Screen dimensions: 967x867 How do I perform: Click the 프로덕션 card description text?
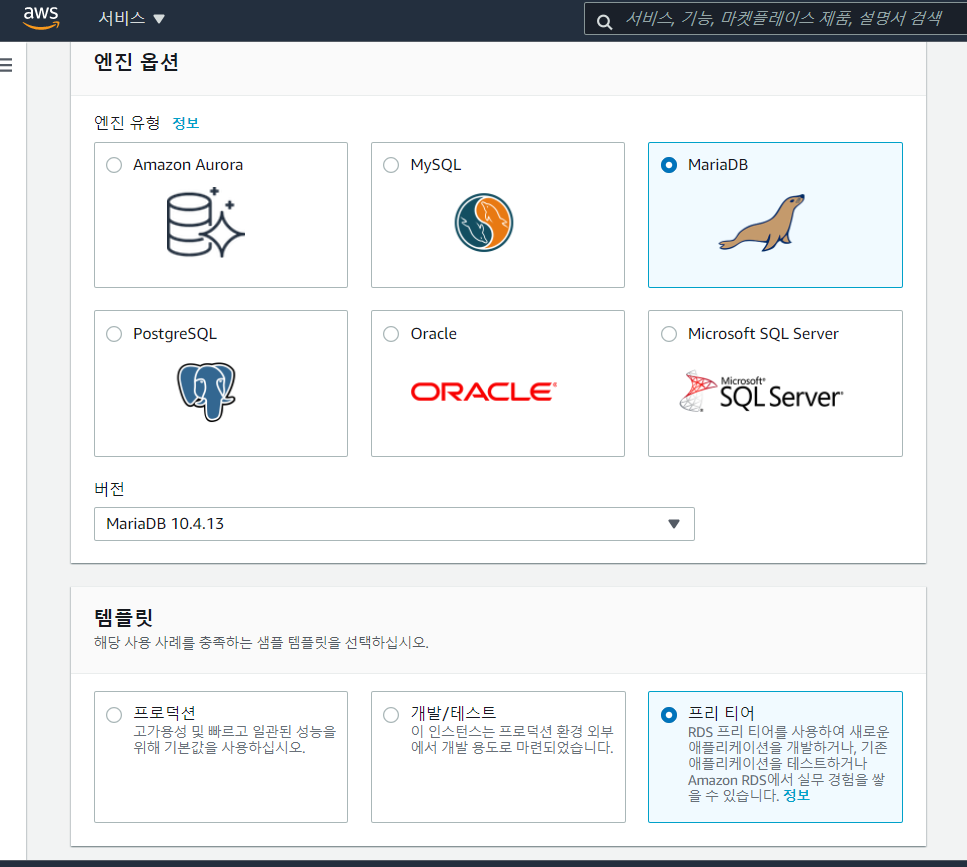click(x=234, y=739)
